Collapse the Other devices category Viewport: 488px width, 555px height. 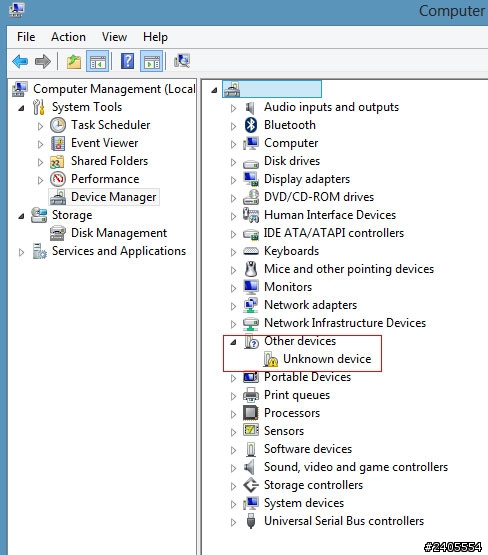pyautogui.click(x=233, y=342)
